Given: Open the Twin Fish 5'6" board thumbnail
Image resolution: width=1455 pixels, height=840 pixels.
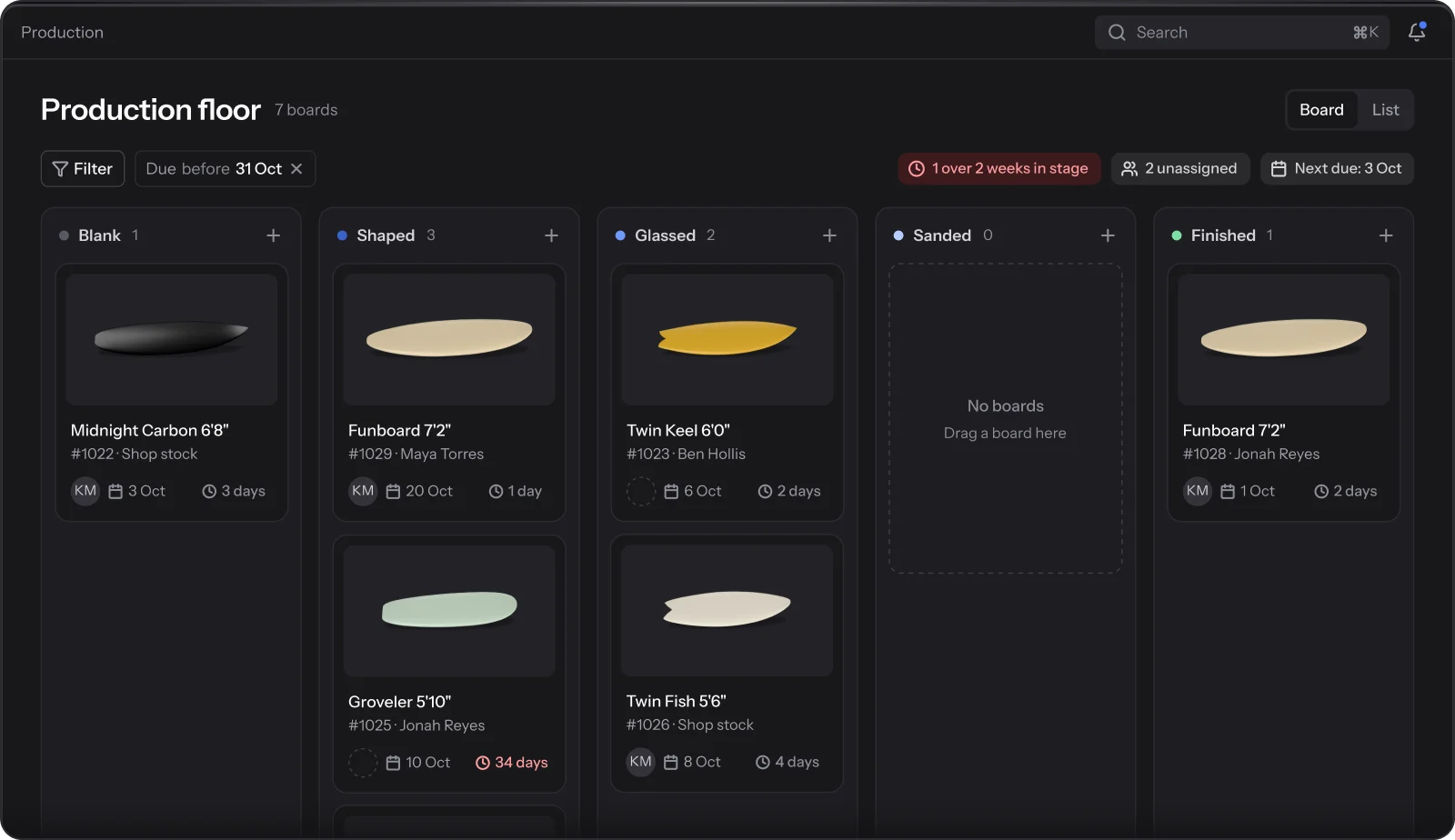Looking at the screenshot, I should pos(727,611).
